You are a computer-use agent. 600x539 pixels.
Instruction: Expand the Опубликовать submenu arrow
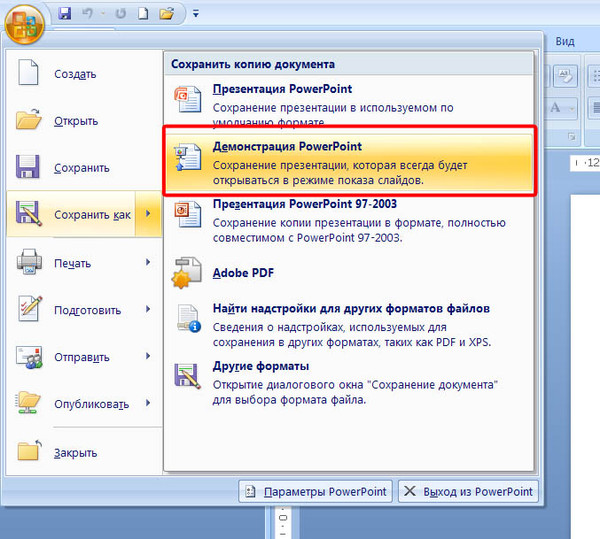(148, 403)
